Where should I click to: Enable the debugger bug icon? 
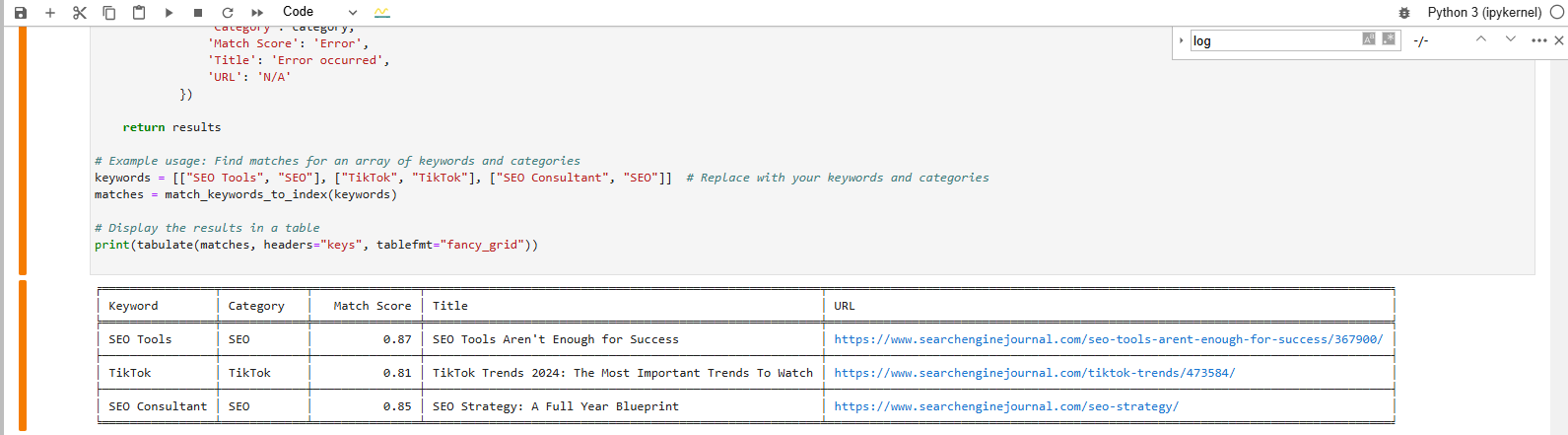click(1404, 13)
